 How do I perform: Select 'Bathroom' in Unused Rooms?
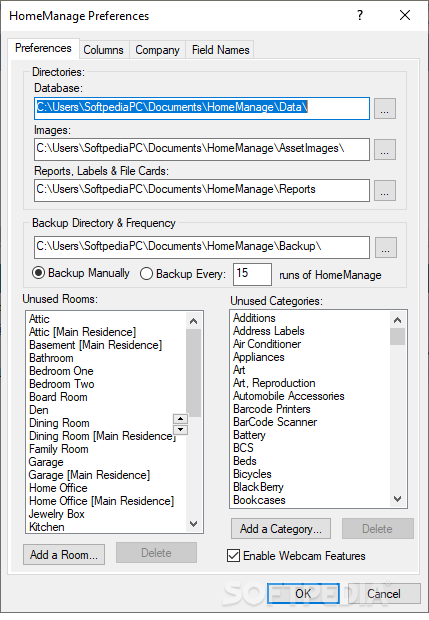[x=51, y=358]
